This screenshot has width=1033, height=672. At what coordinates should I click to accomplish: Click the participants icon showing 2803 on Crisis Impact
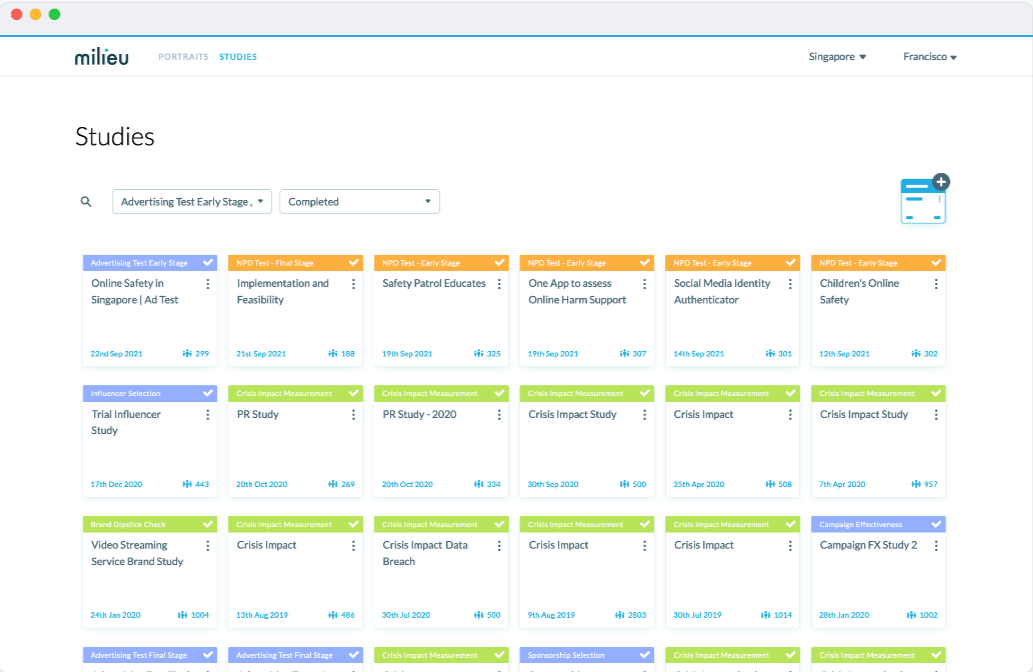click(x=618, y=615)
